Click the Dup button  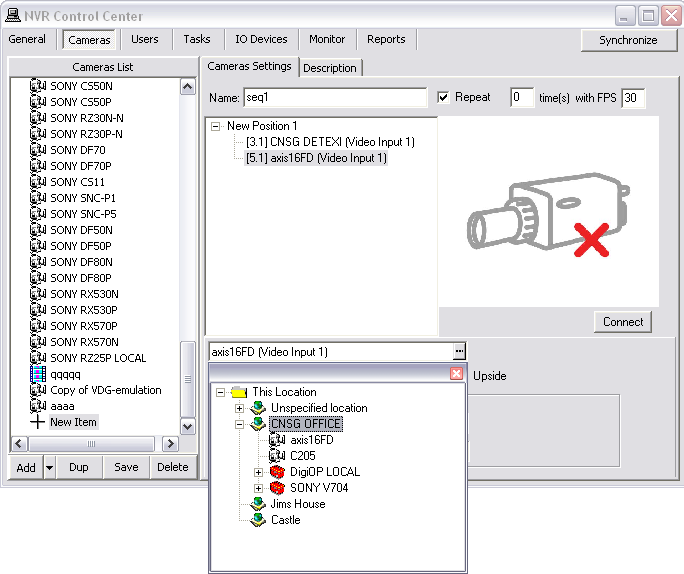(79, 467)
